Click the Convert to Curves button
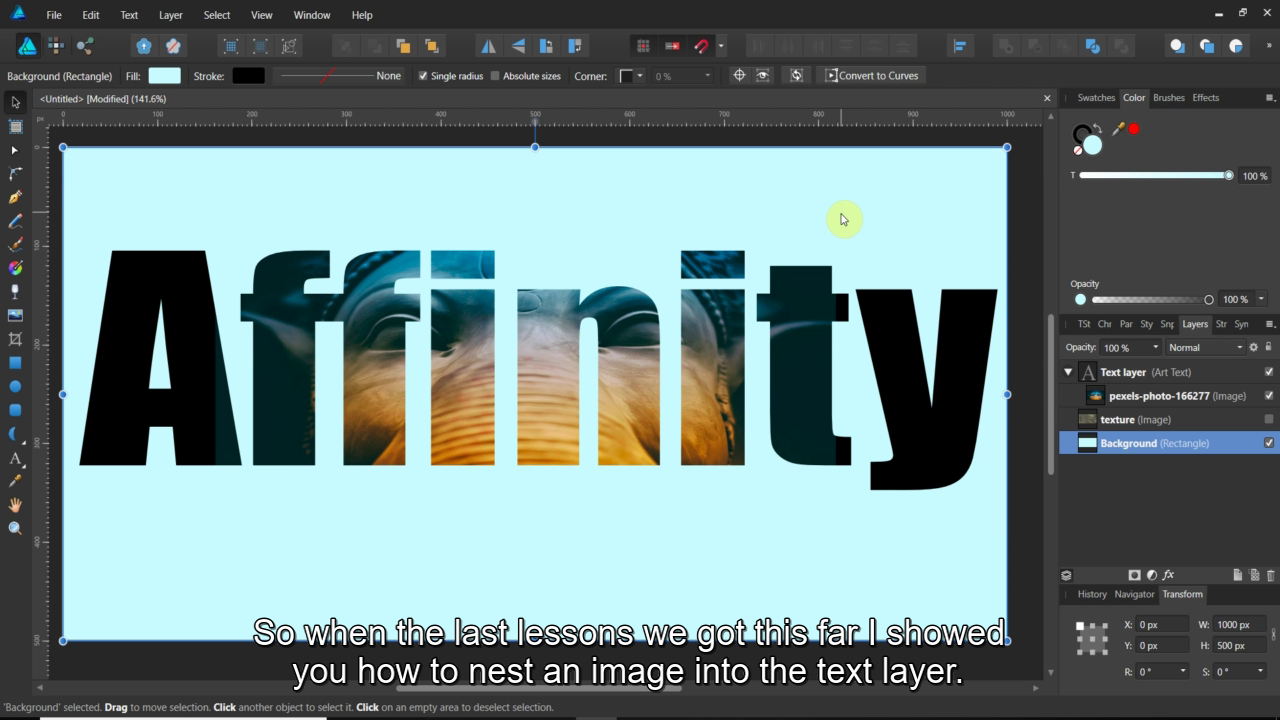 871,76
